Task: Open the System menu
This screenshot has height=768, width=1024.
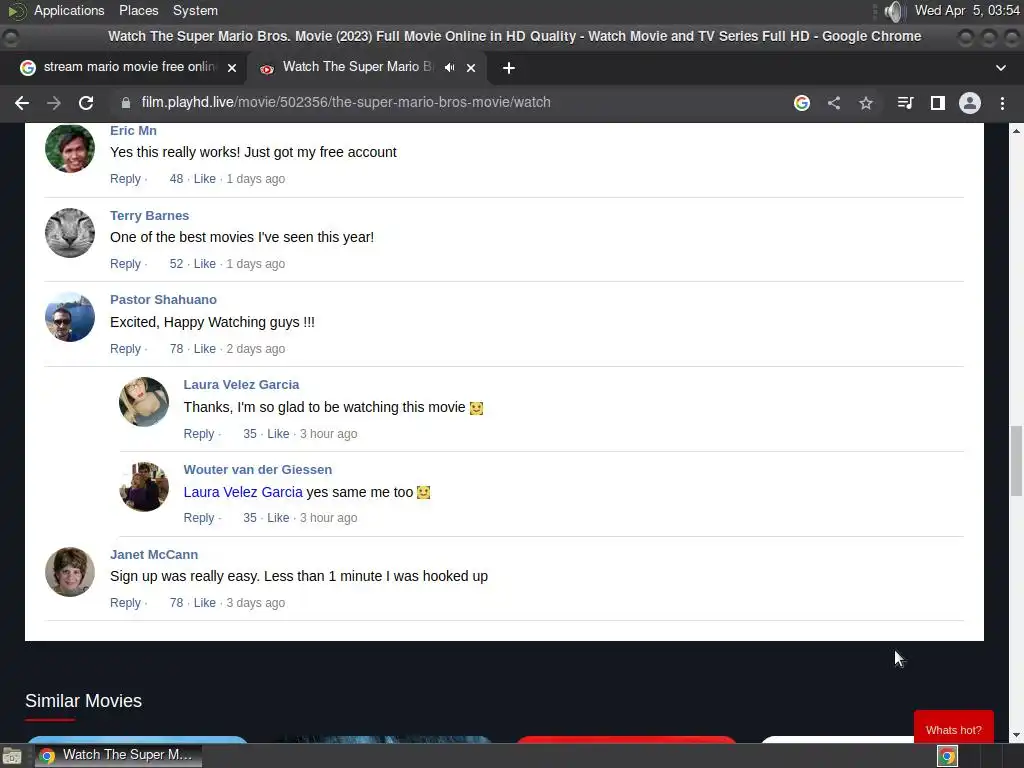Action: 195,11
